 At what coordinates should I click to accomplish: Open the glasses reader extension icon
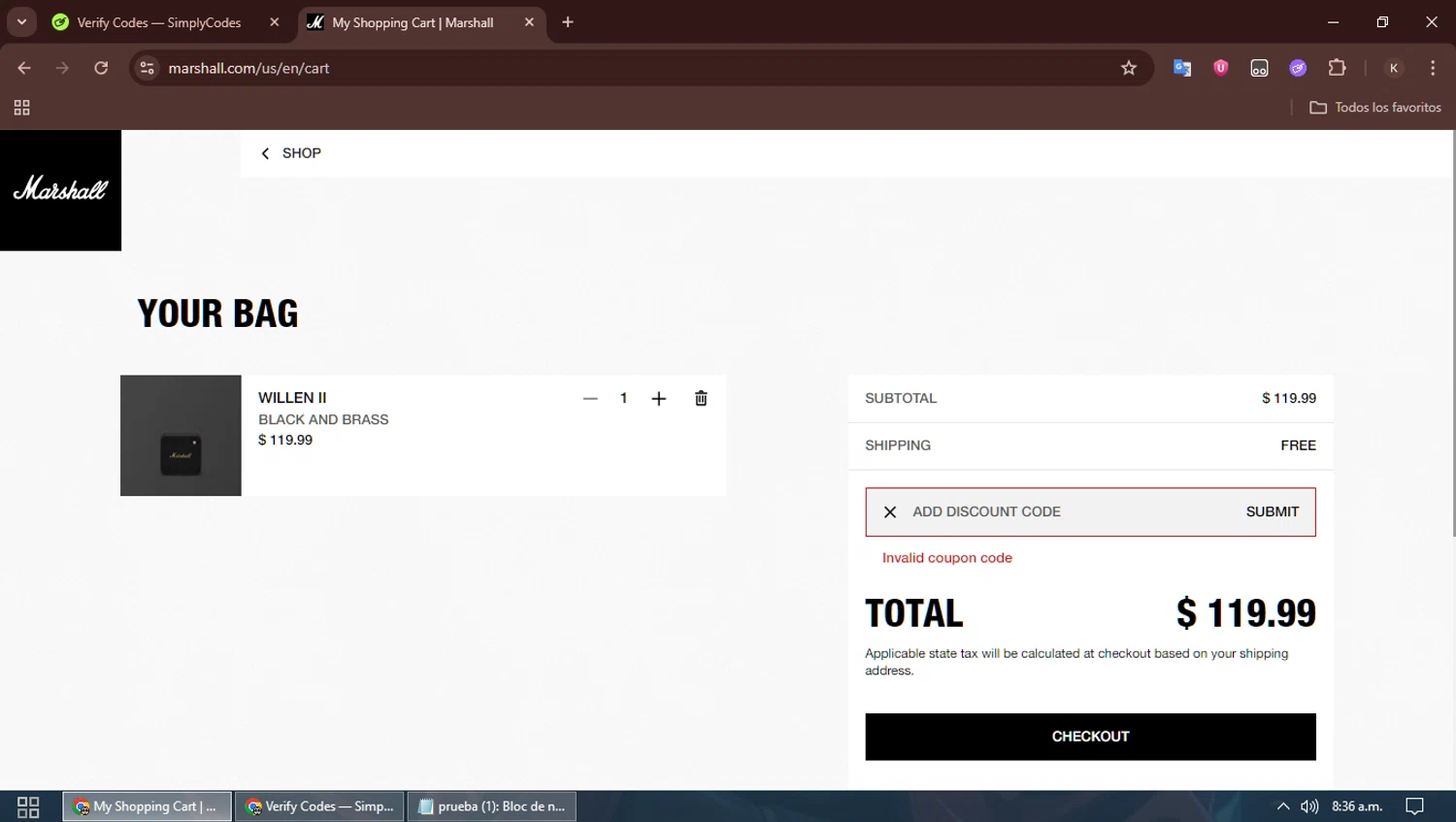point(1260,68)
